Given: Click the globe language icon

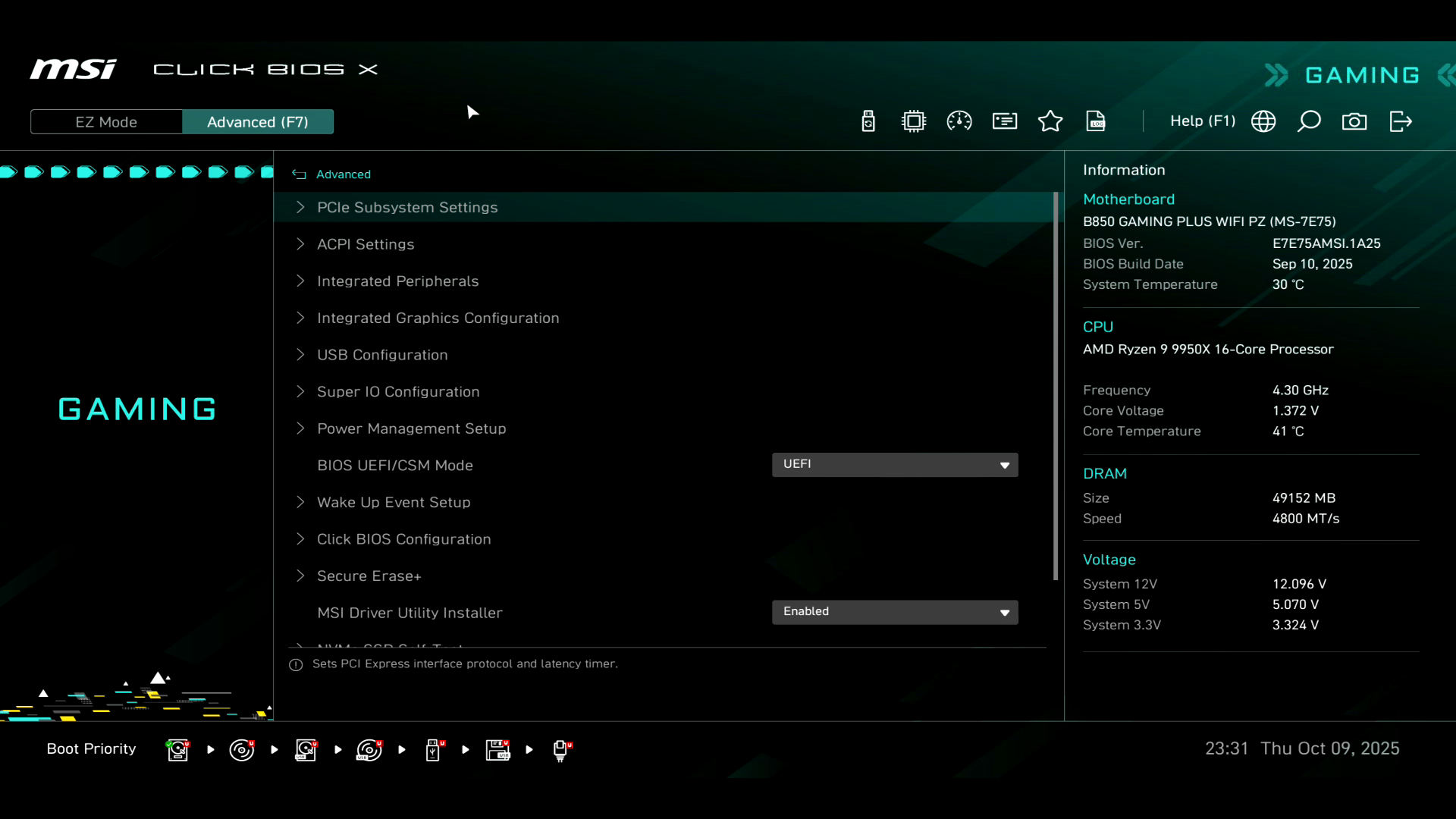Looking at the screenshot, I should coord(1263,121).
